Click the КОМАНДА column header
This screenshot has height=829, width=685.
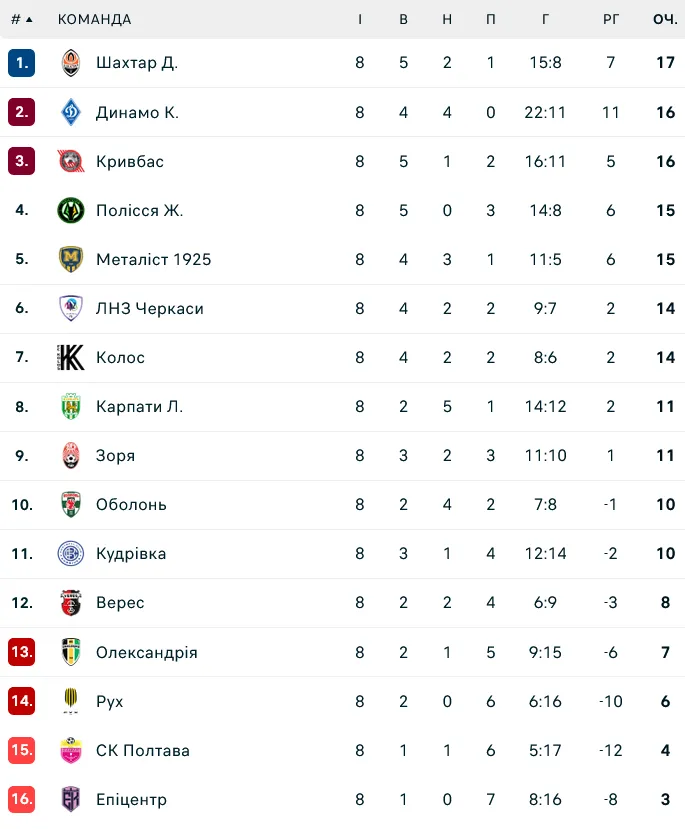point(94,20)
